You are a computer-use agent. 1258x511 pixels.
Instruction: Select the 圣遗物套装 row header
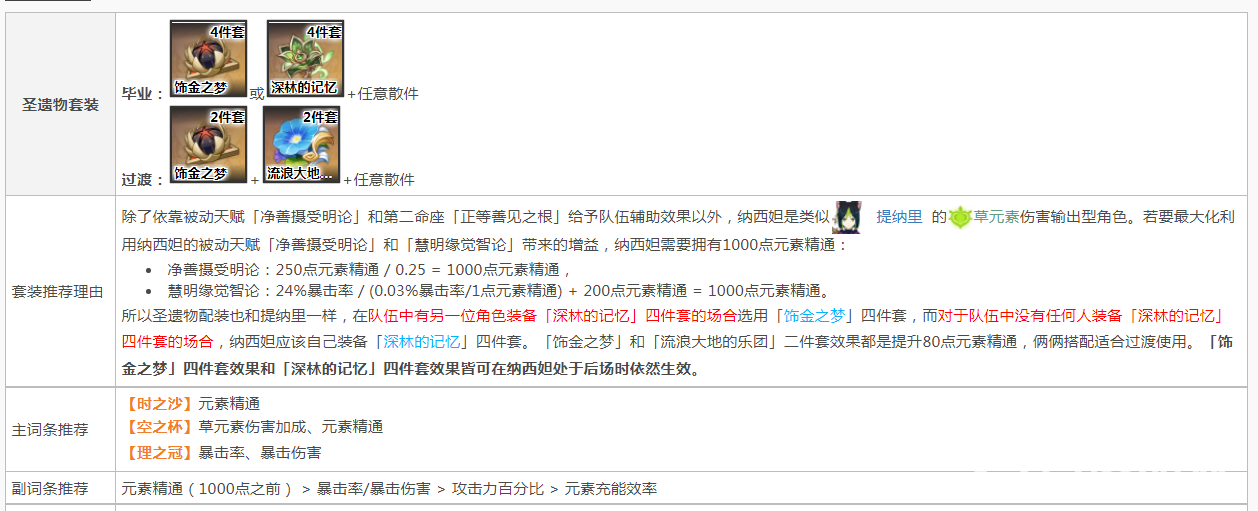coord(60,104)
